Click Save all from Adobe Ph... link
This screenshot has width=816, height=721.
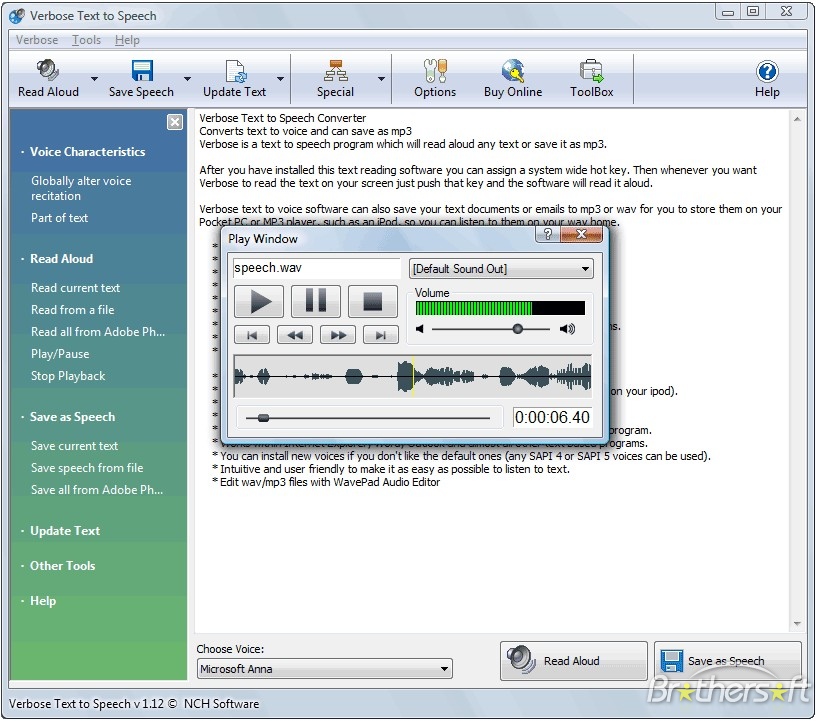pyautogui.click(x=97, y=490)
